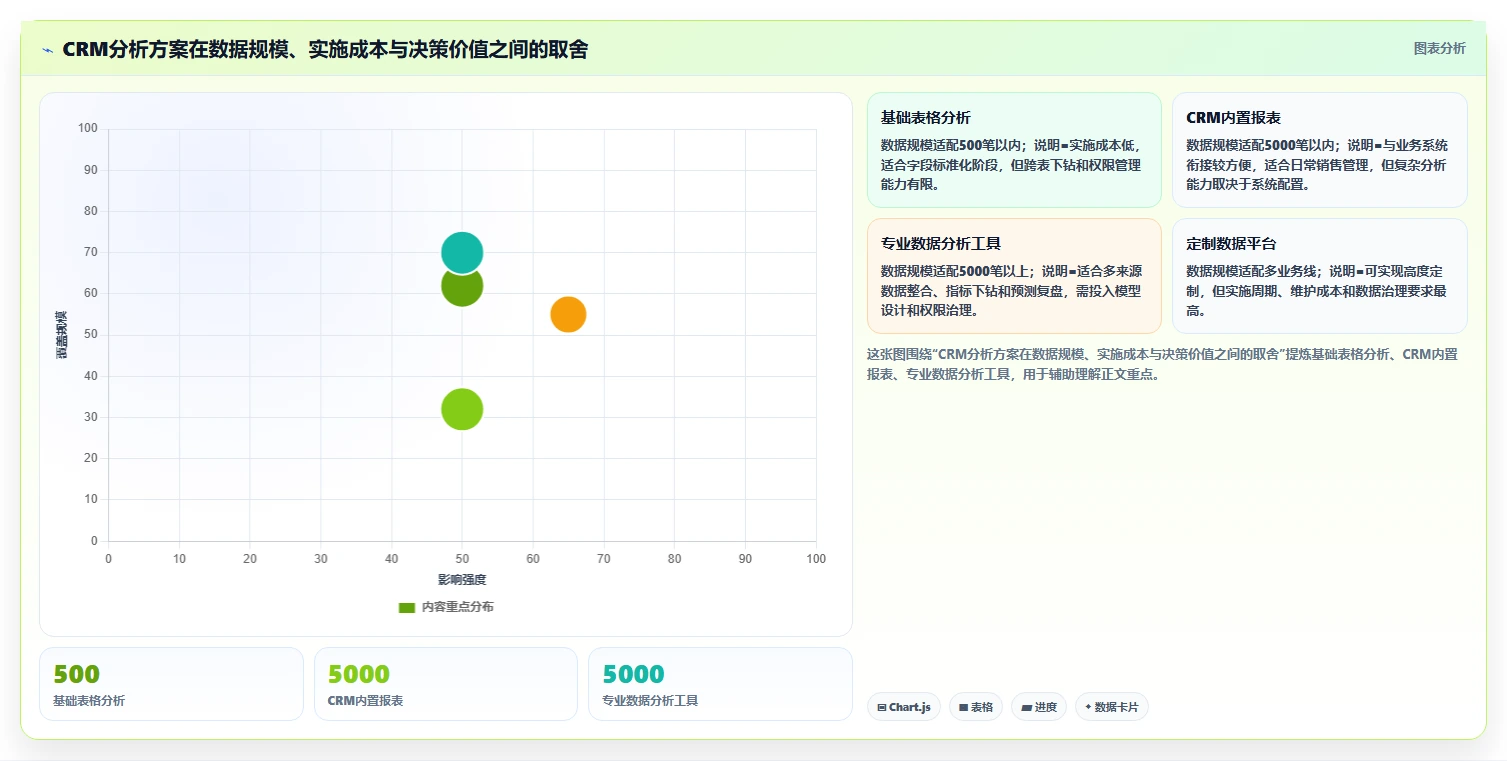
Task: Click the 影响强度 x-axis title
Action: pos(462,580)
